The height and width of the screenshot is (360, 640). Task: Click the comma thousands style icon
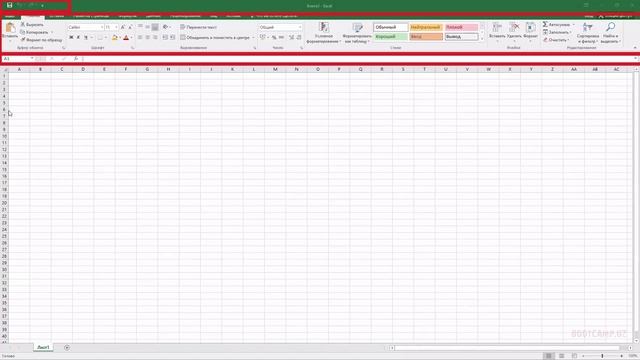click(281, 37)
